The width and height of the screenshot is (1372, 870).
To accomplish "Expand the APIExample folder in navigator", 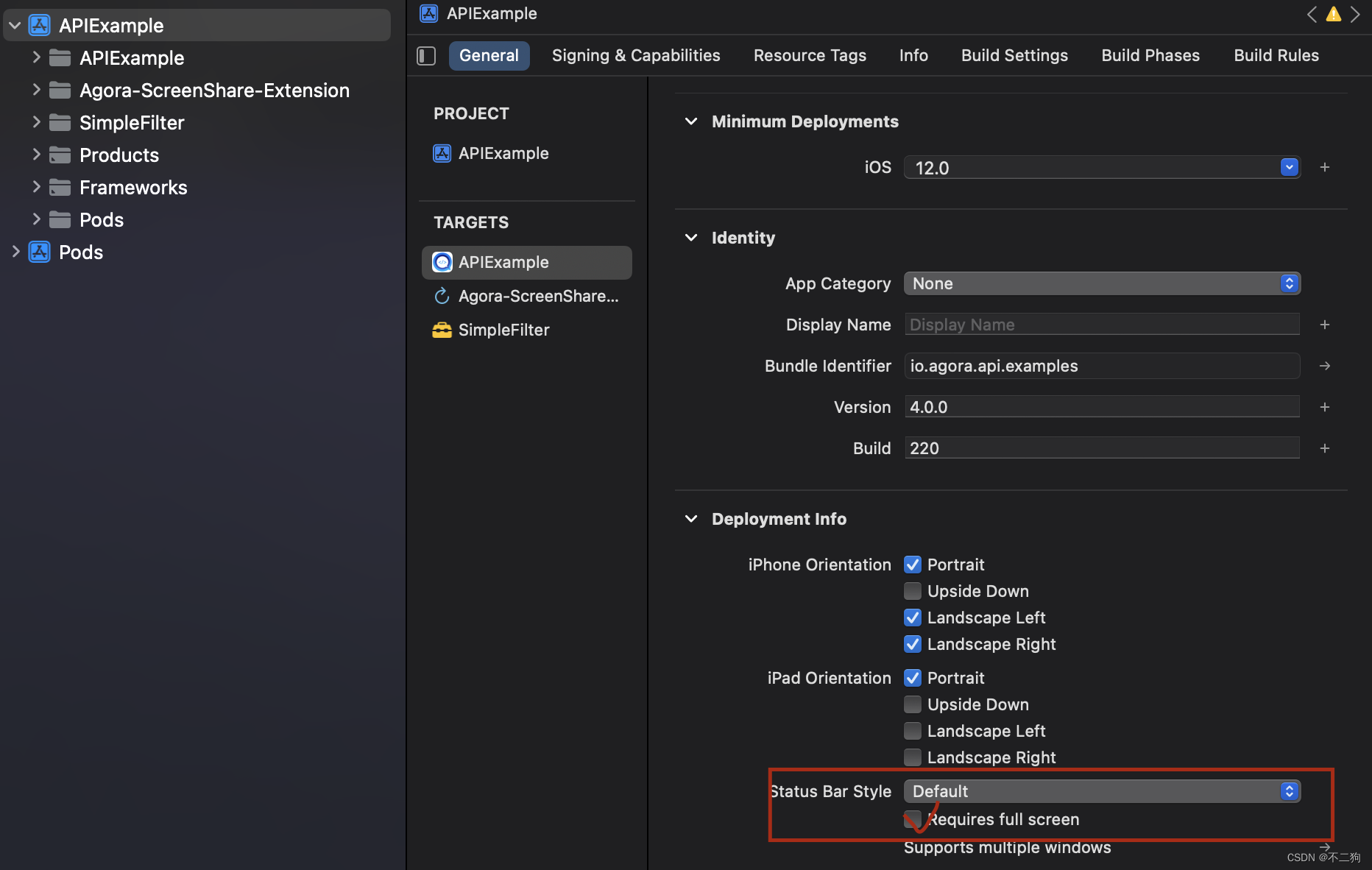I will coord(36,57).
